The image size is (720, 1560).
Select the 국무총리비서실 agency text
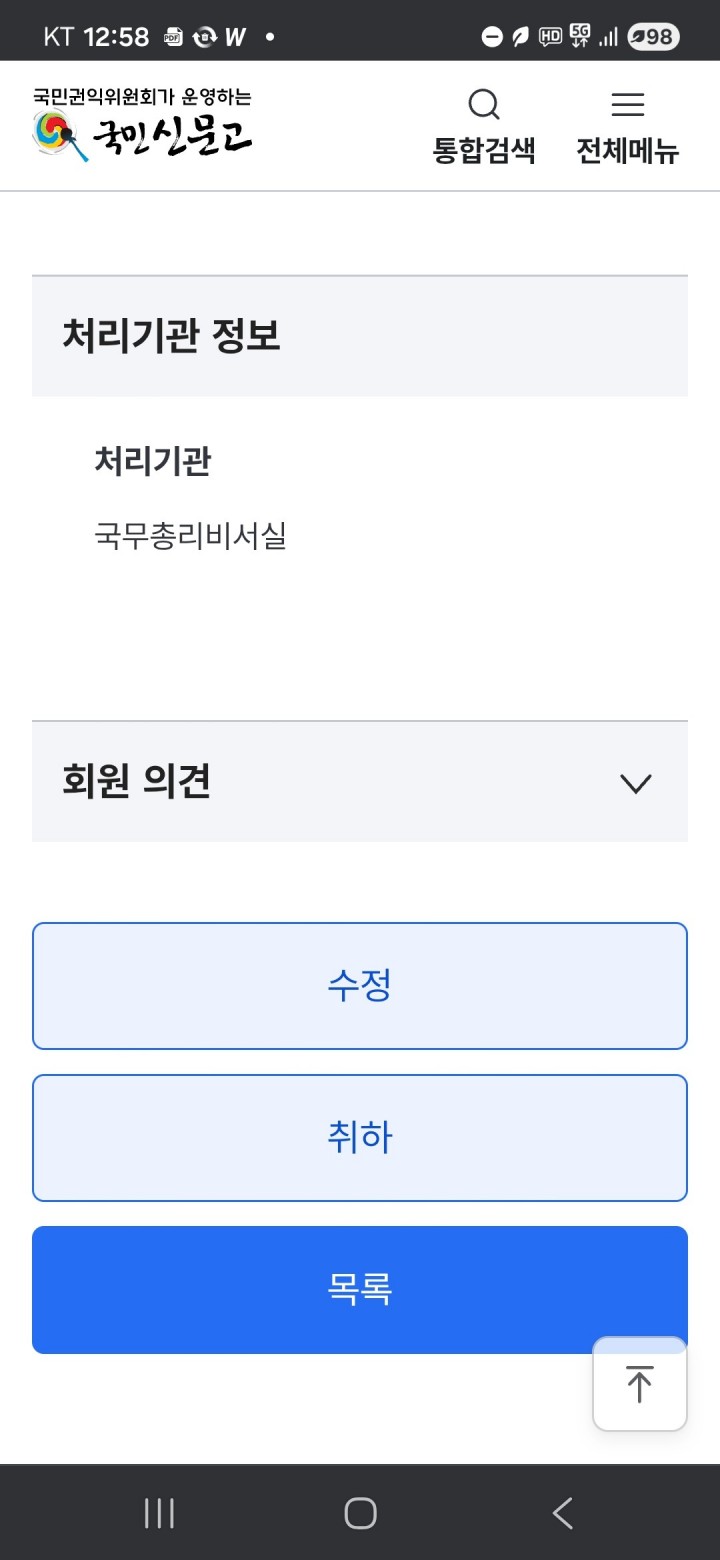190,537
